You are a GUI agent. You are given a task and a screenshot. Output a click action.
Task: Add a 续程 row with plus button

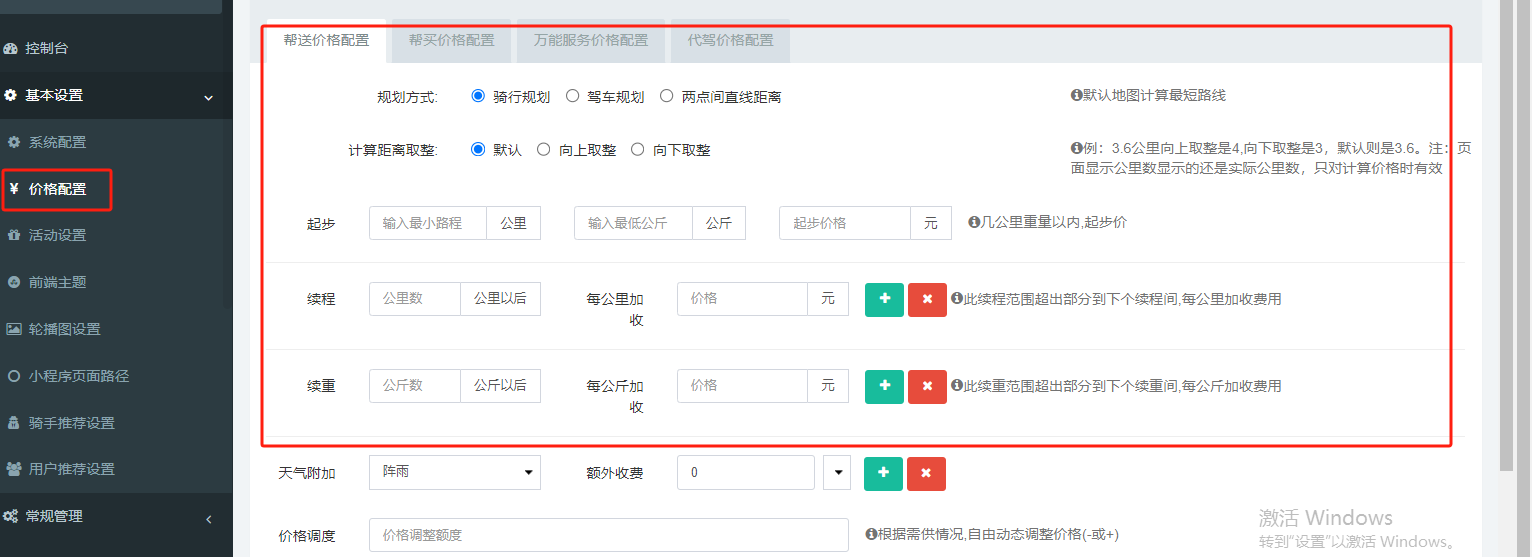(884, 299)
